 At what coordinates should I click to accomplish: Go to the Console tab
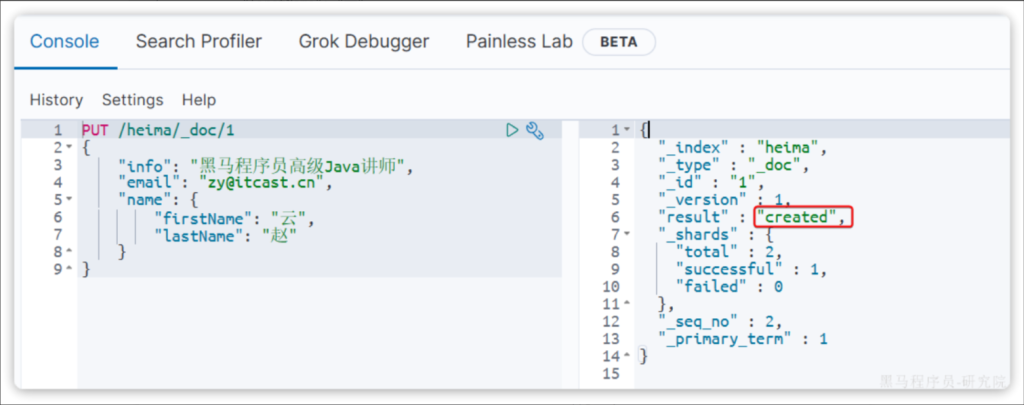tap(64, 41)
